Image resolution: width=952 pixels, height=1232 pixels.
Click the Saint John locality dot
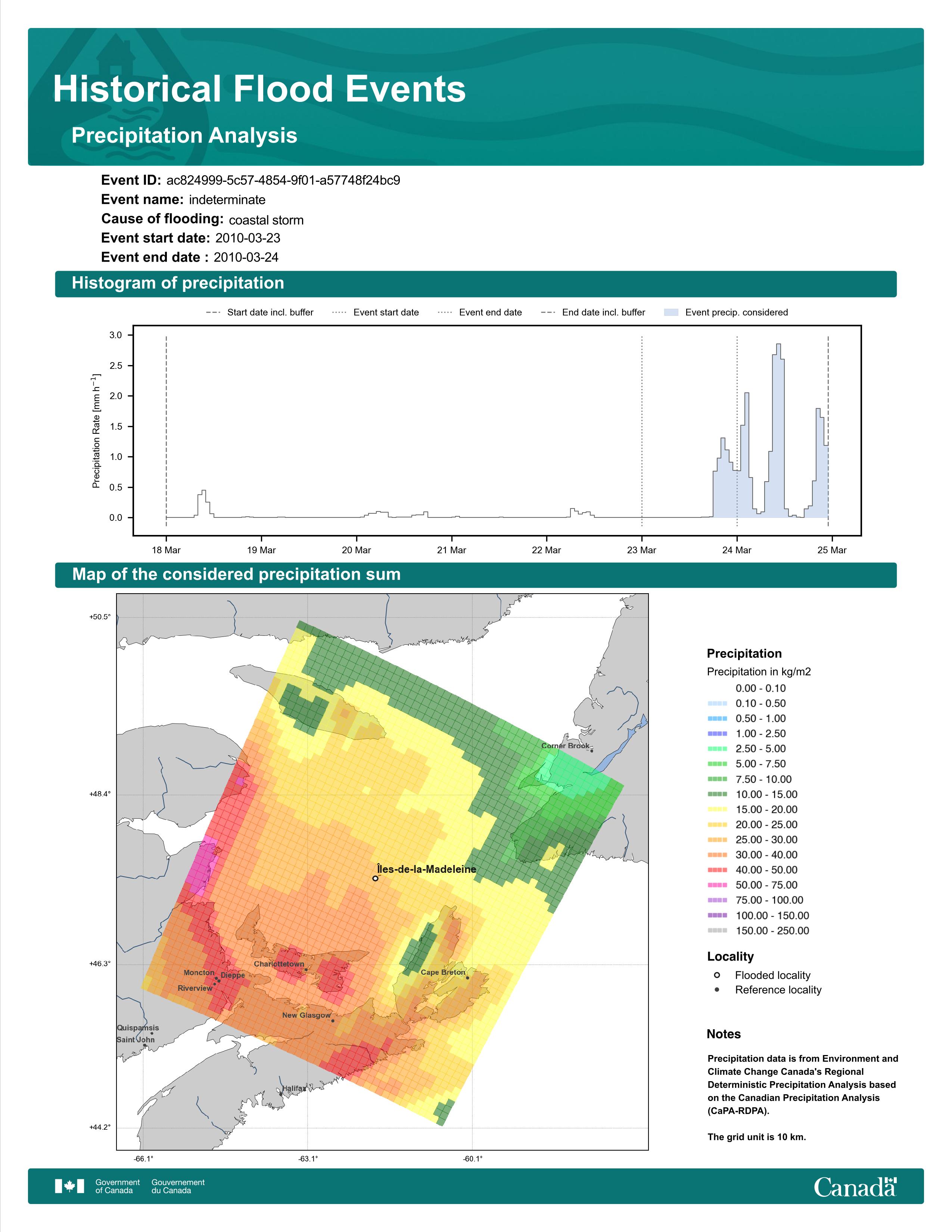(x=145, y=1045)
